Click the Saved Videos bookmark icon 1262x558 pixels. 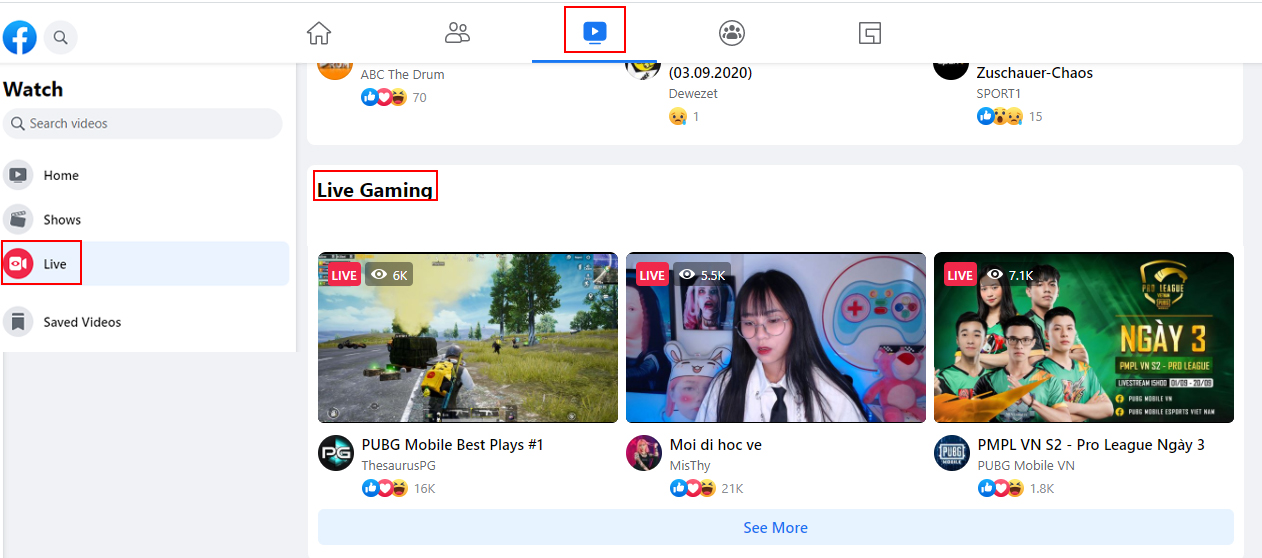click(18, 322)
